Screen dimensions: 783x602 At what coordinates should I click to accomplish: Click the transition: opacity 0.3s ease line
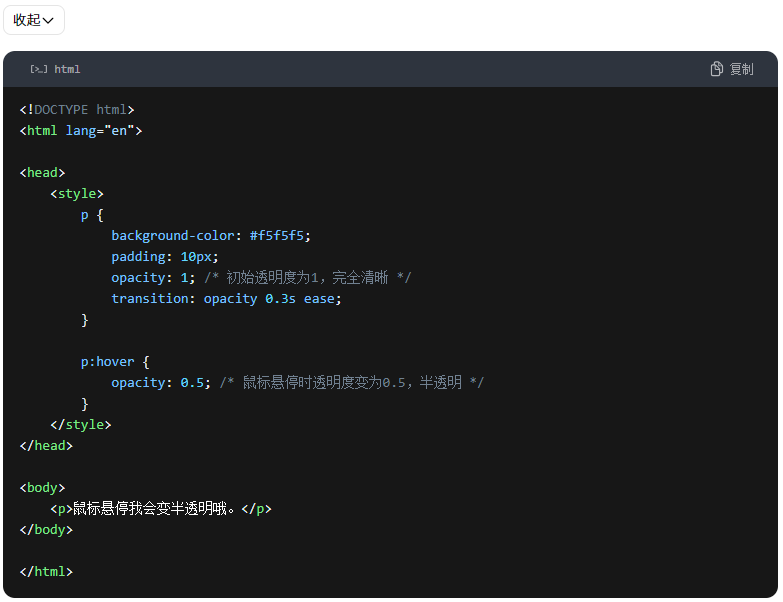point(226,298)
